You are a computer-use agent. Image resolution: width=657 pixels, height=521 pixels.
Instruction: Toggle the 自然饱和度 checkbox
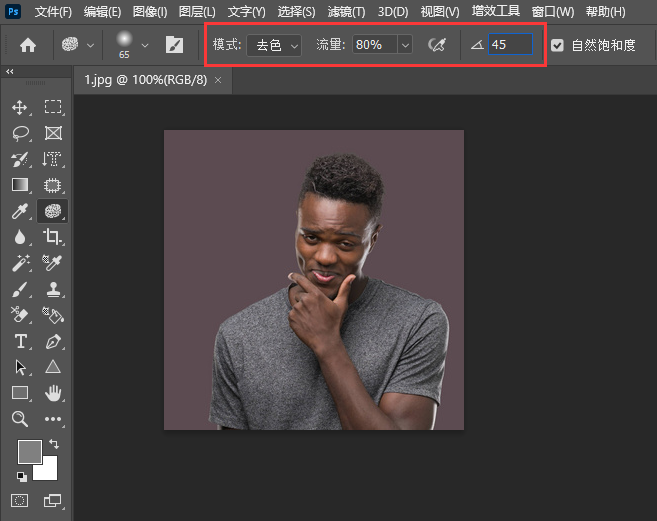click(557, 45)
